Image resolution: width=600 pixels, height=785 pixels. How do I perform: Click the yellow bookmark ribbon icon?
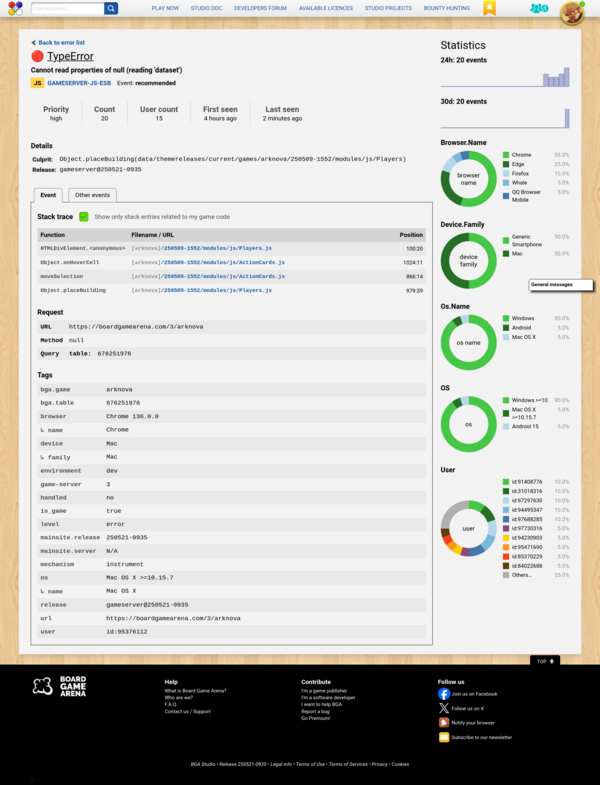[489, 8]
